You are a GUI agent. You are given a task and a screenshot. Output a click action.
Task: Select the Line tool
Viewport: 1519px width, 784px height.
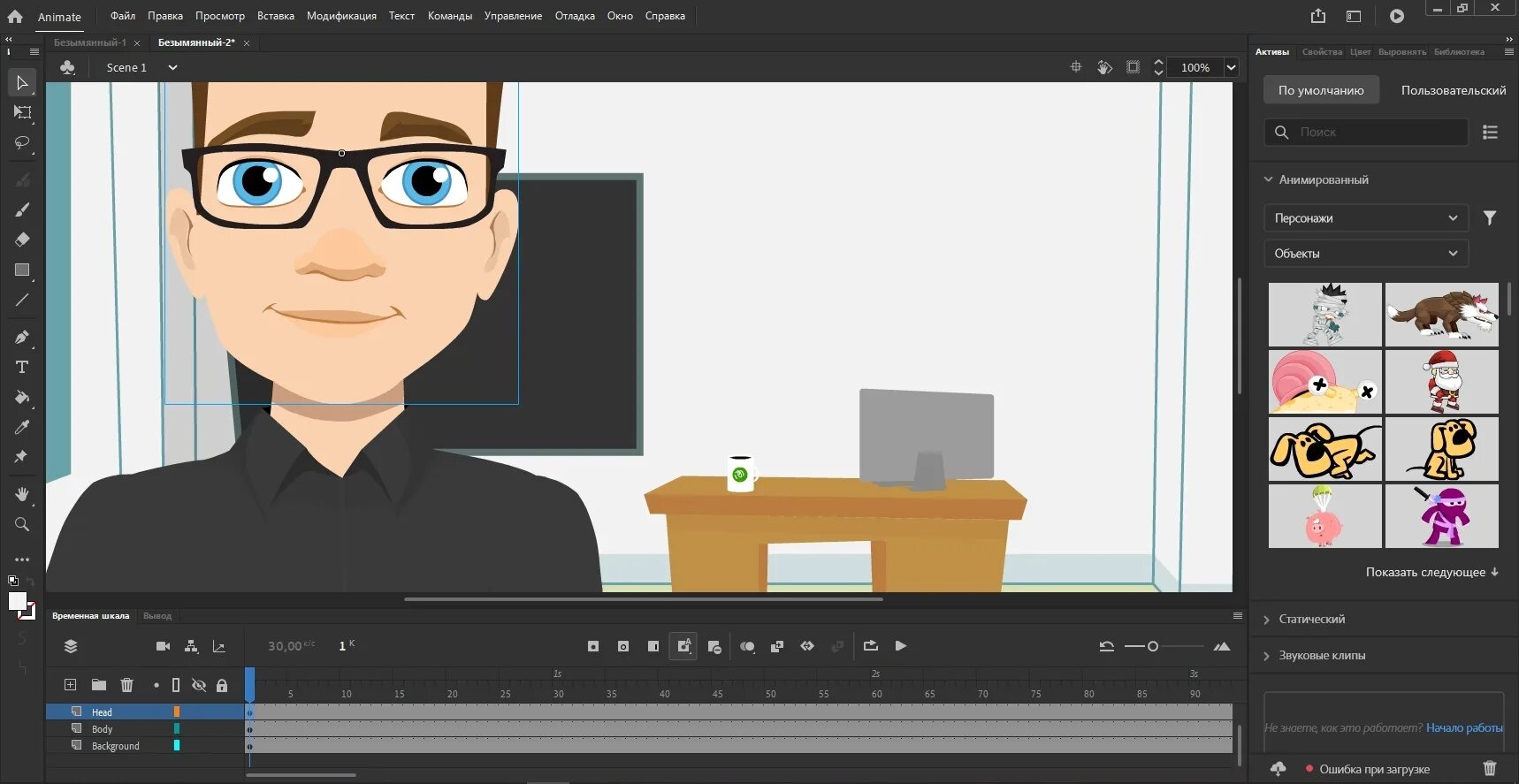coord(22,301)
